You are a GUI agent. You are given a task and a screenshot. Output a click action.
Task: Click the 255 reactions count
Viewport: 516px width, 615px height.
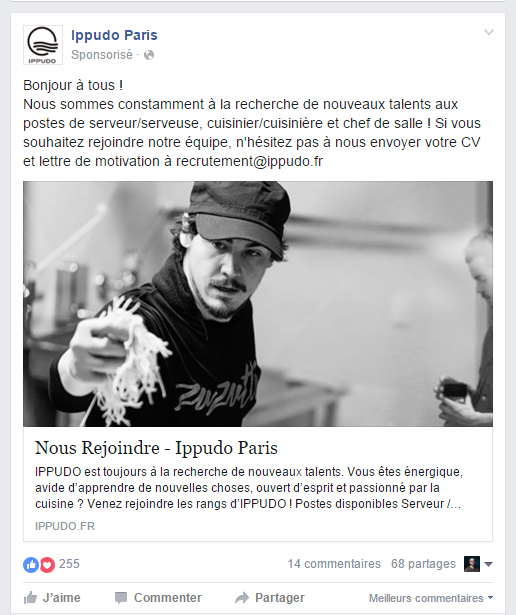coord(69,564)
